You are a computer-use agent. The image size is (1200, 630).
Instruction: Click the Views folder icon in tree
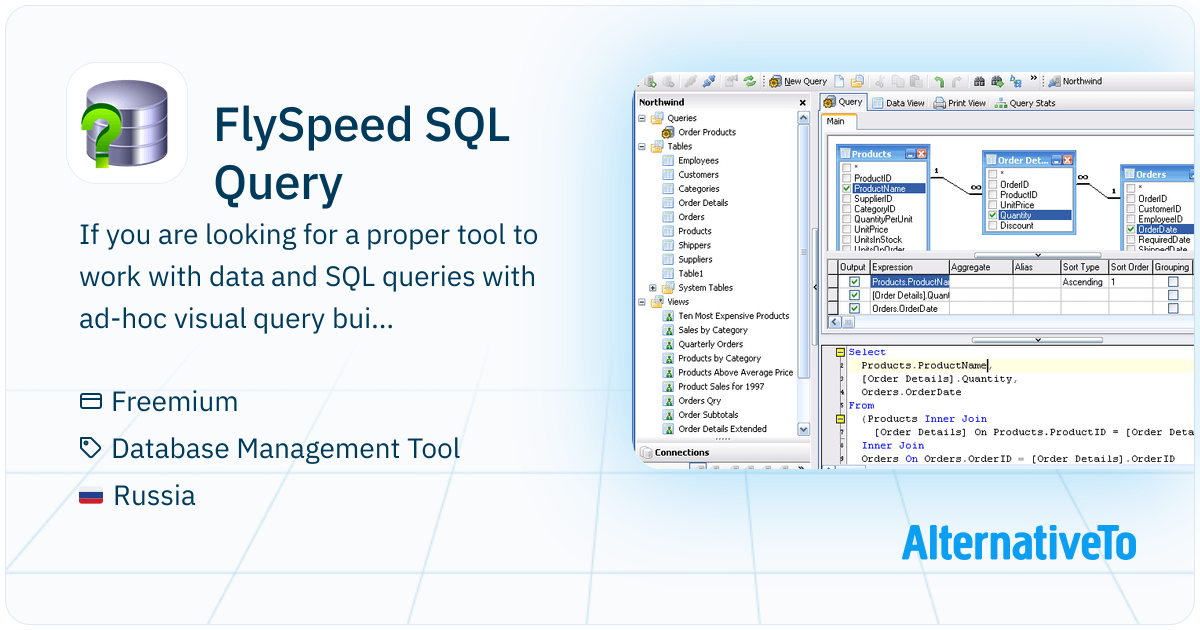pyautogui.click(x=656, y=301)
